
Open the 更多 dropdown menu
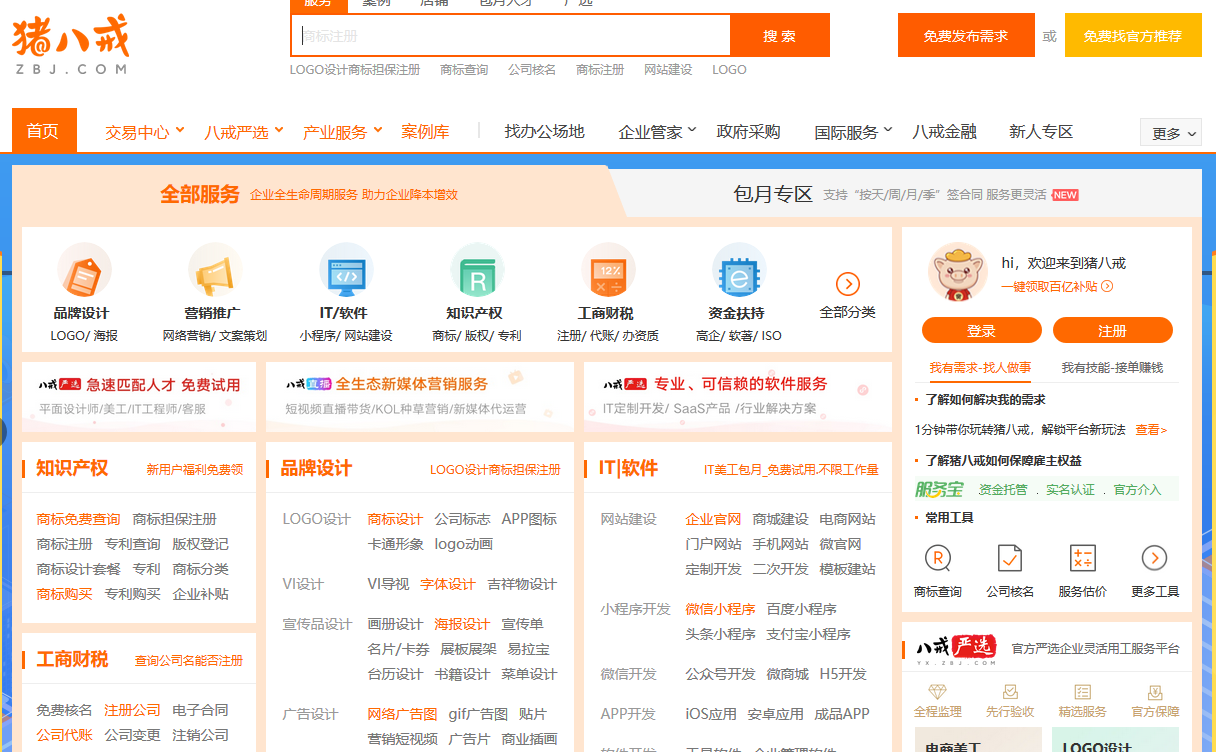(1171, 133)
